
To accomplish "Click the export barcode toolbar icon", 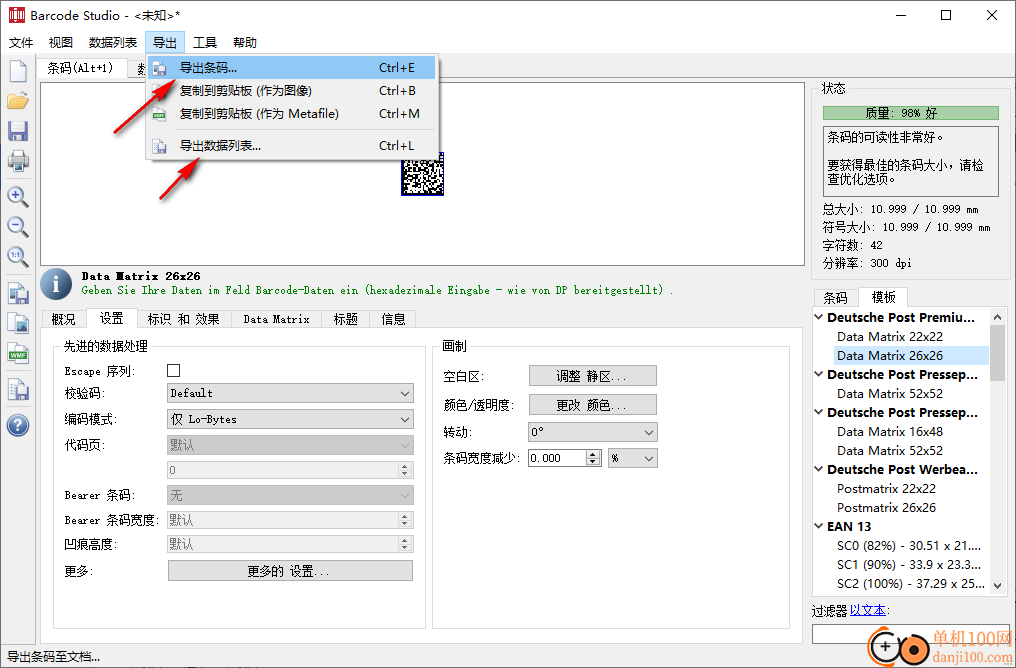I will 18,294.
